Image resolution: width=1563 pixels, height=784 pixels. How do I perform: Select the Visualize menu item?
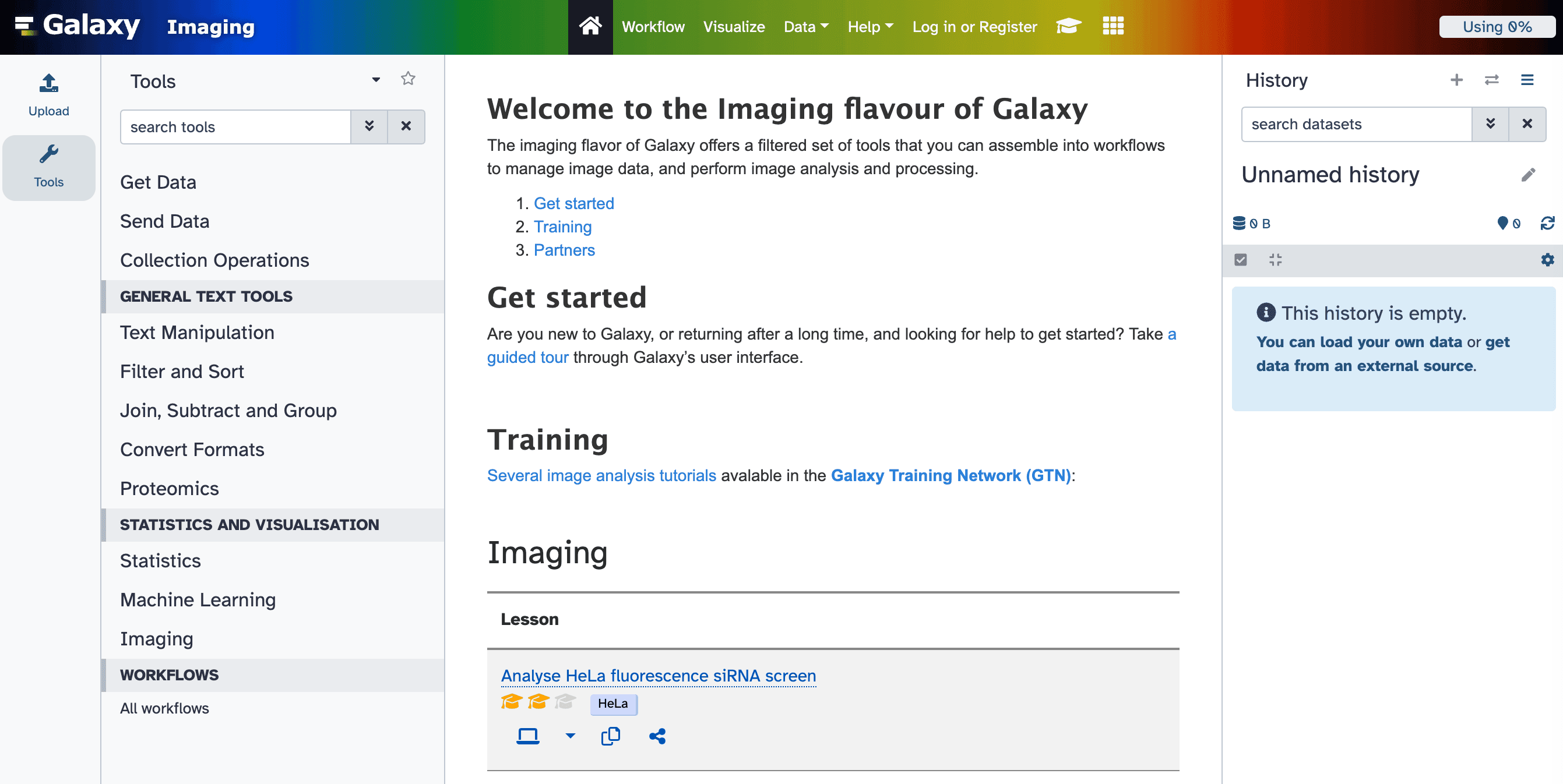pos(734,27)
